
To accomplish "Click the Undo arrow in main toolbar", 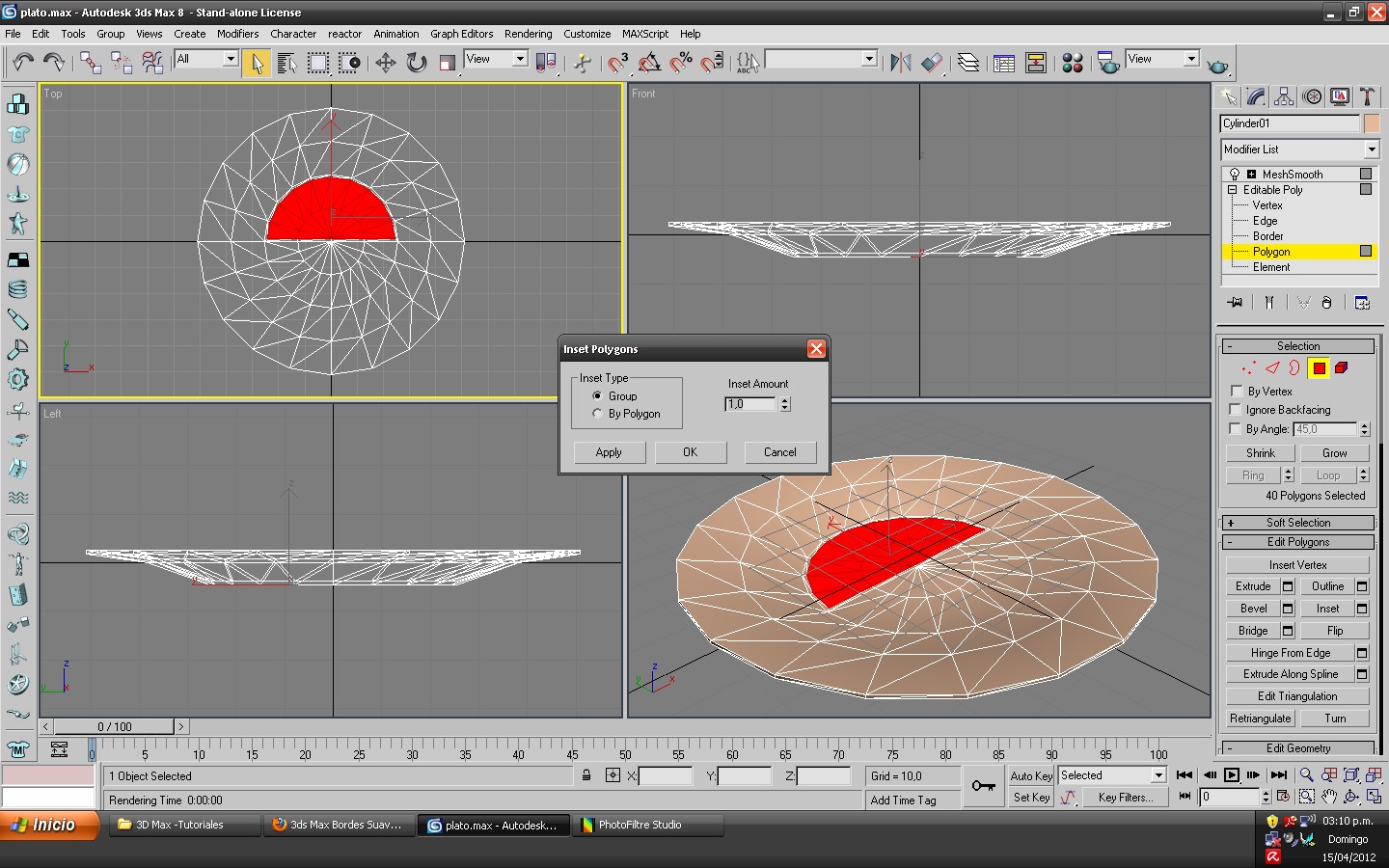I will [x=23, y=64].
